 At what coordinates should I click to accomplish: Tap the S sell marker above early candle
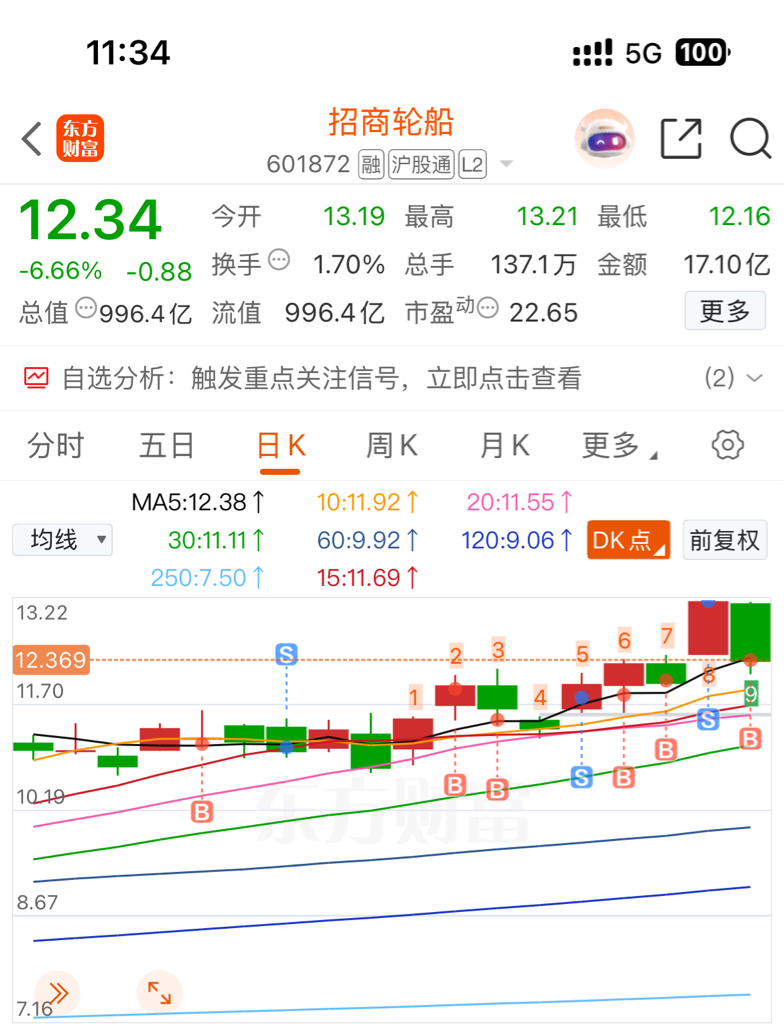[x=286, y=654]
